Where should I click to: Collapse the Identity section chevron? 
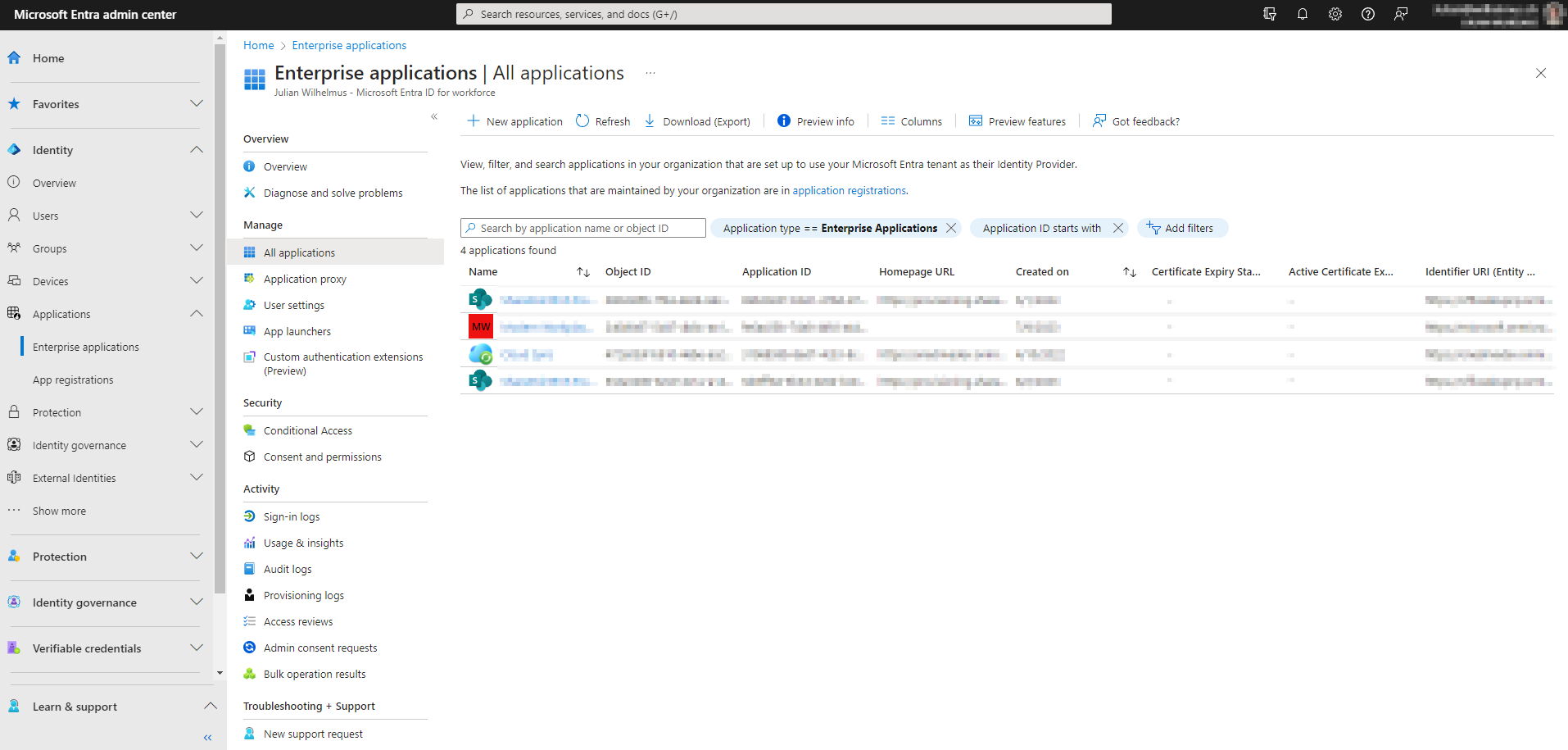coord(197,150)
